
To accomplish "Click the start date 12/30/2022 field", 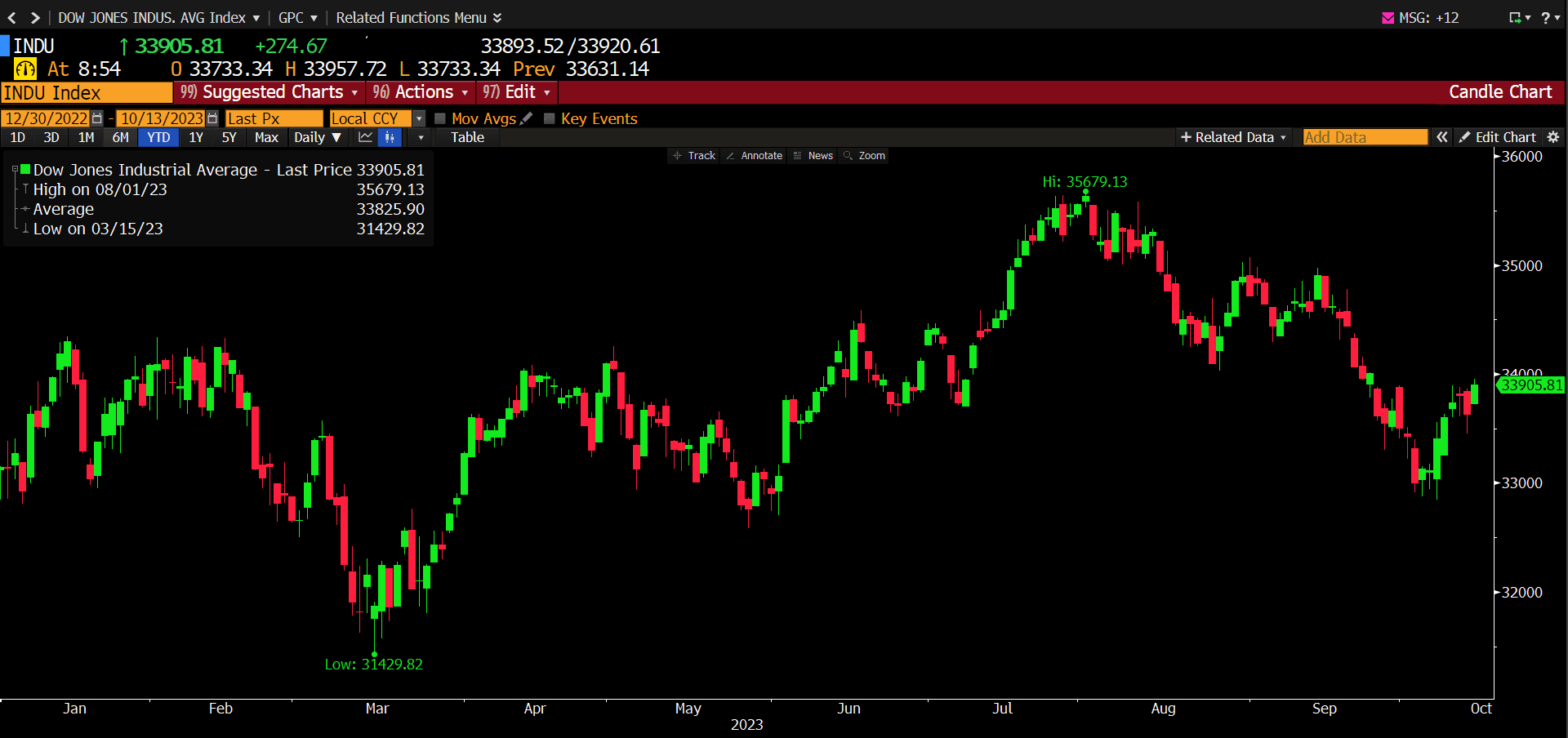I will click(47, 118).
